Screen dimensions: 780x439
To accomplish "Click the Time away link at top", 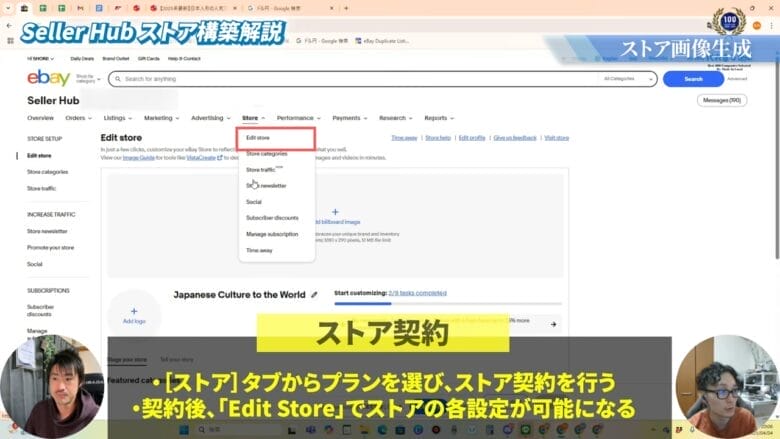I will (x=404, y=138).
